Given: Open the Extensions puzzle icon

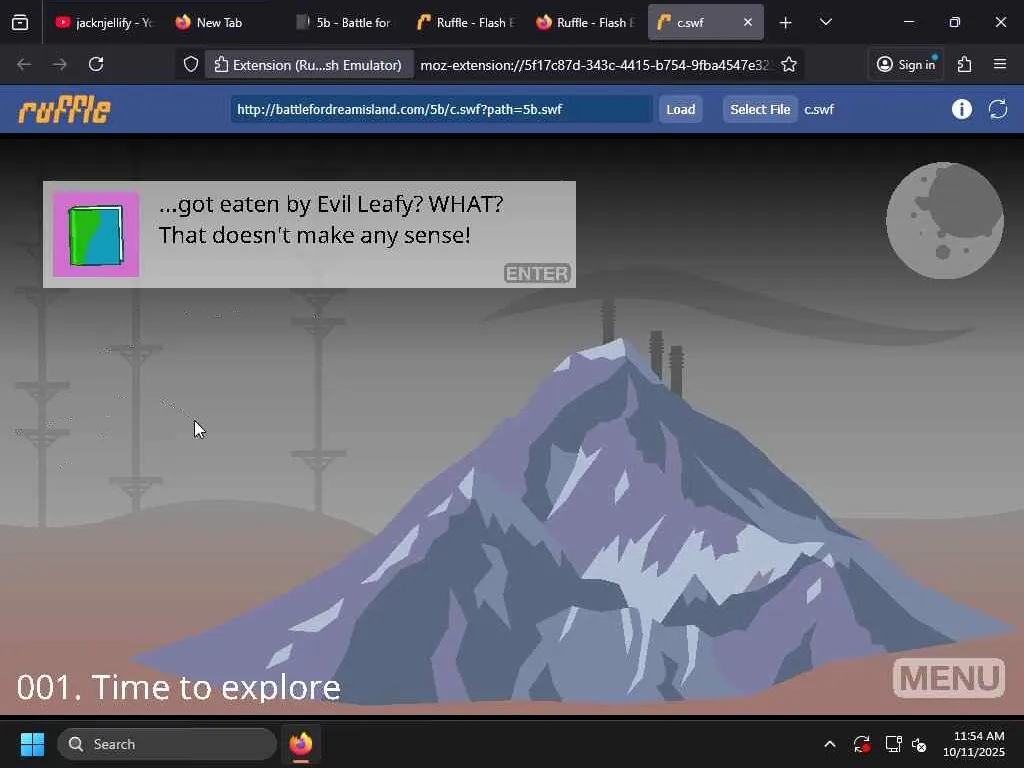Looking at the screenshot, I should click(965, 64).
